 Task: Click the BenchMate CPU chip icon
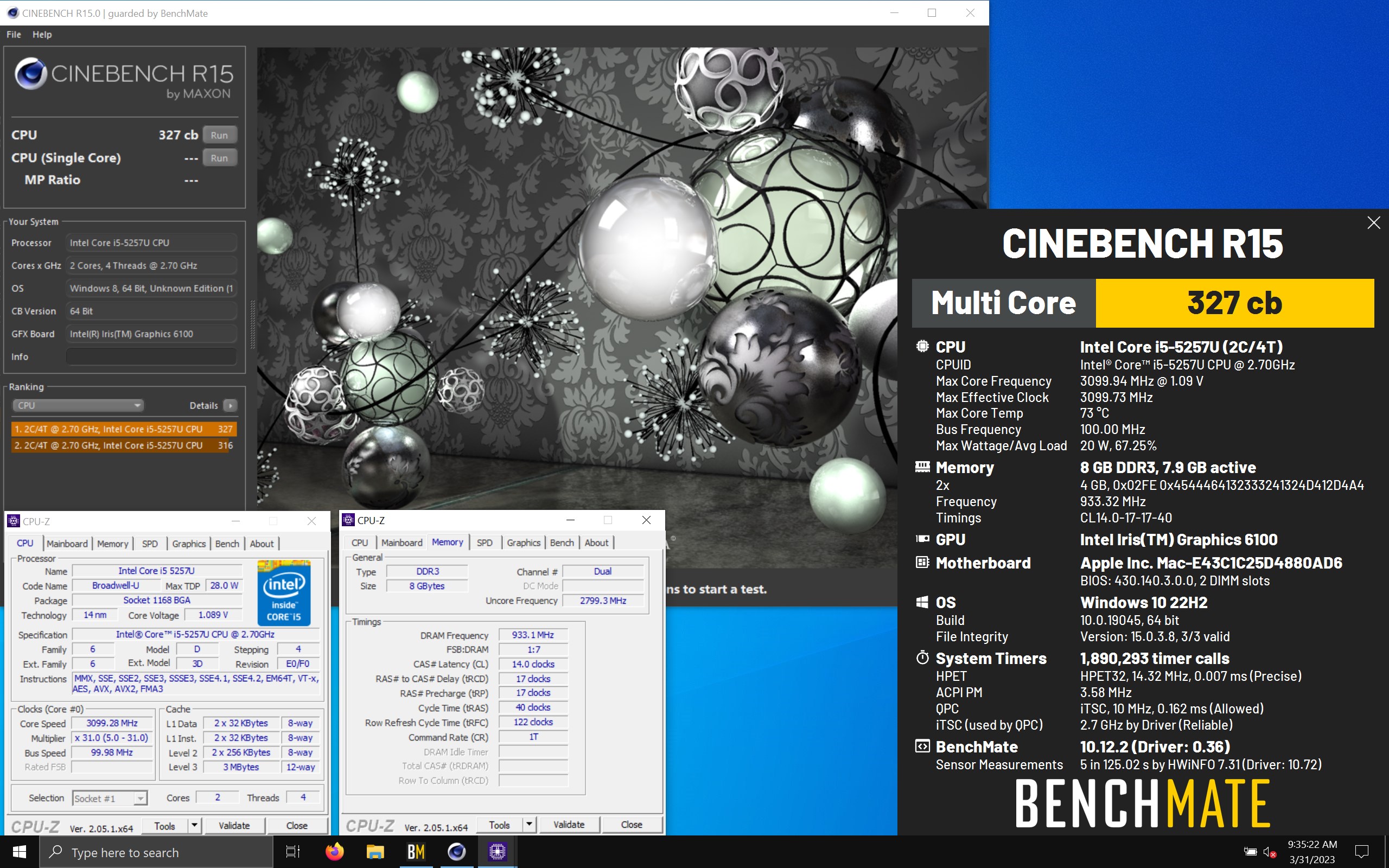pyautogui.click(x=922, y=346)
